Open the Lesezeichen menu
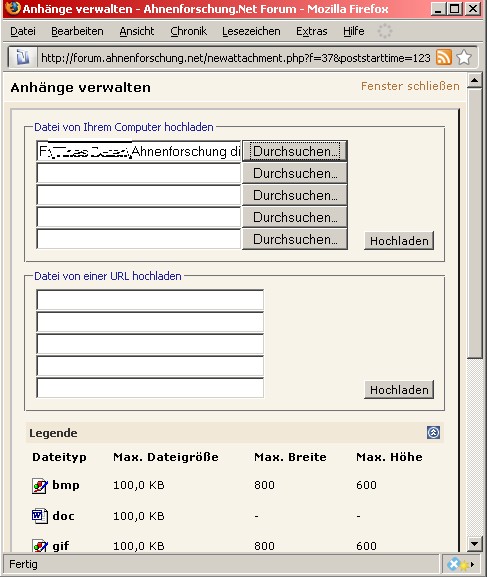The height and width of the screenshot is (577, 487). pyautogui.click(x=251, y=31)
